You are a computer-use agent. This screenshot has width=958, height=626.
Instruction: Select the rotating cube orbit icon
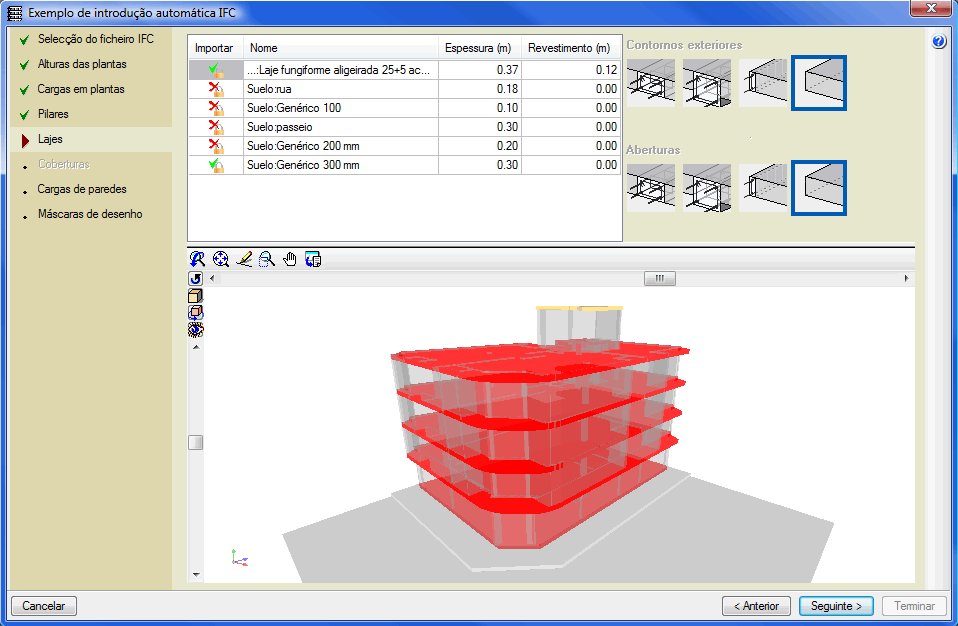(196, 313)
